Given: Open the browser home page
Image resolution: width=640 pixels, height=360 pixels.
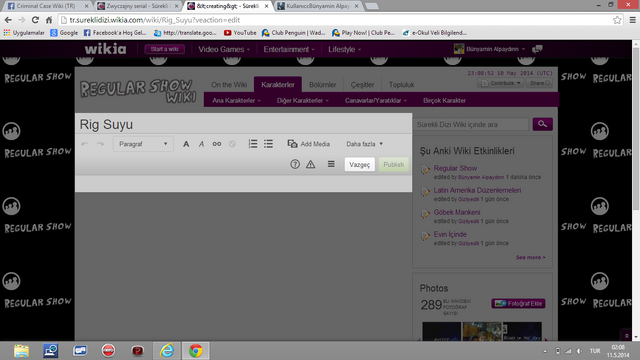Looking at the screenshot, I should 49,20.
